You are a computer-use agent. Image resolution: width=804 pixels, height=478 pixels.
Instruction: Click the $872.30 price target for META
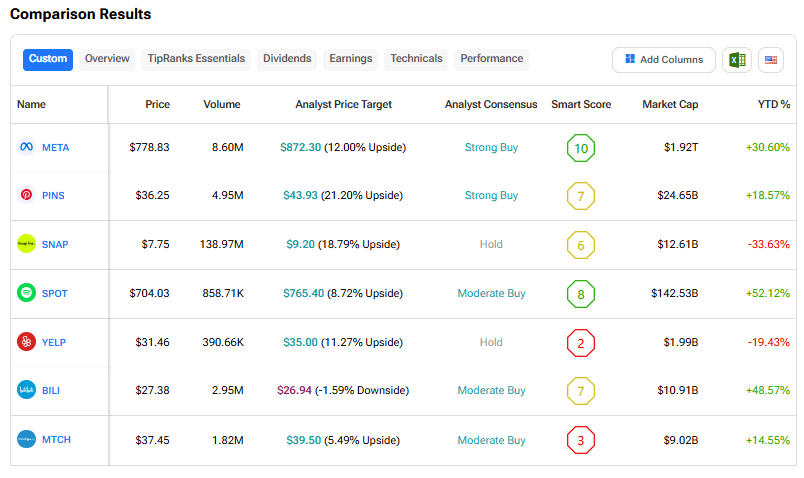301,147
